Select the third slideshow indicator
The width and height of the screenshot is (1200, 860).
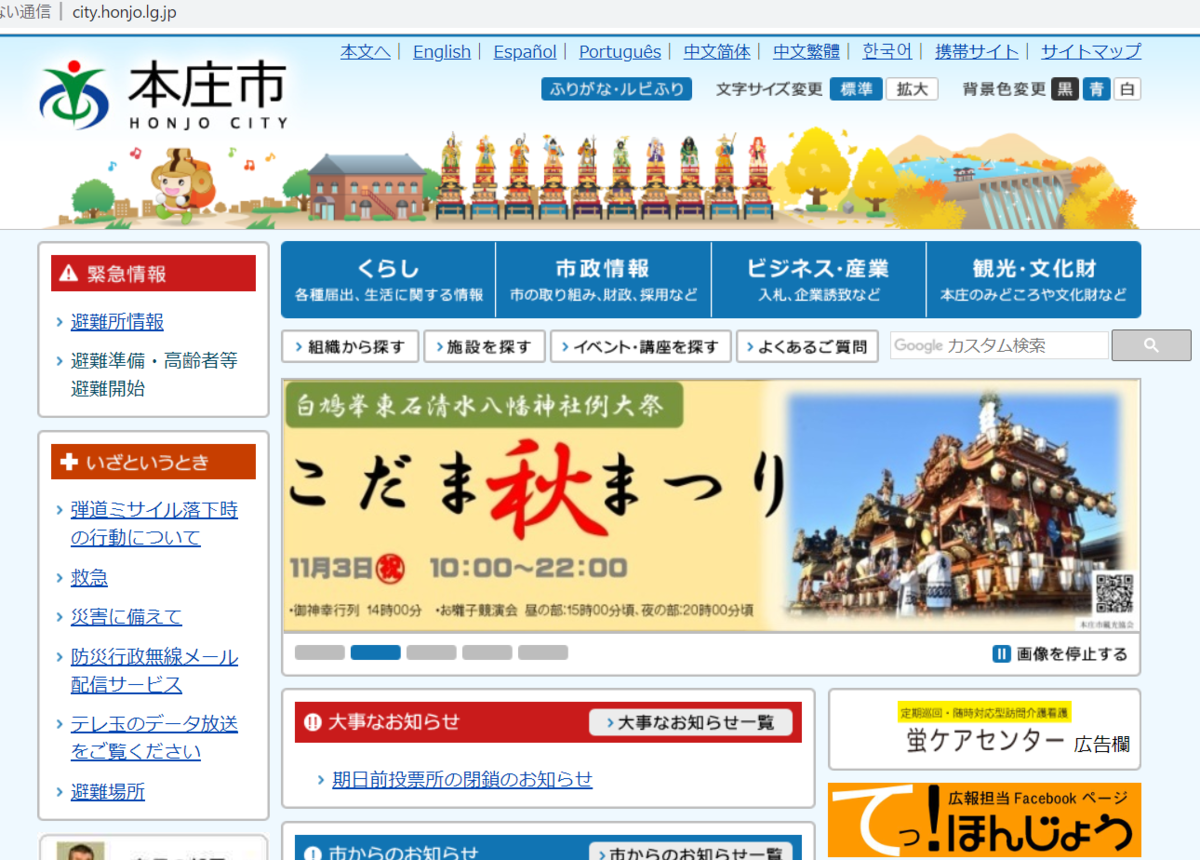tap(431, 652)
